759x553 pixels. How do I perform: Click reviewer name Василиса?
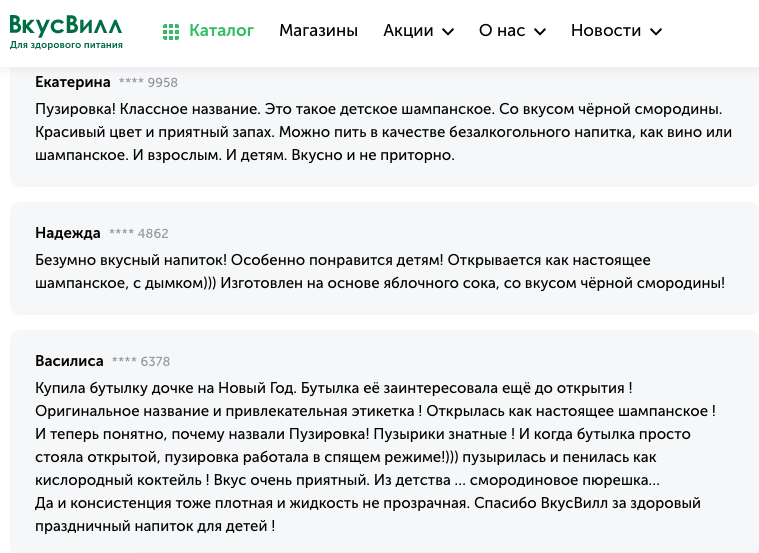(x=69, y=361)
